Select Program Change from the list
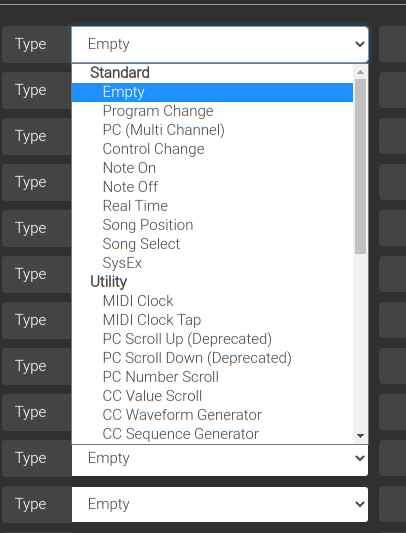Viewport: 406px width, 533px height. [x=212, y=111]
